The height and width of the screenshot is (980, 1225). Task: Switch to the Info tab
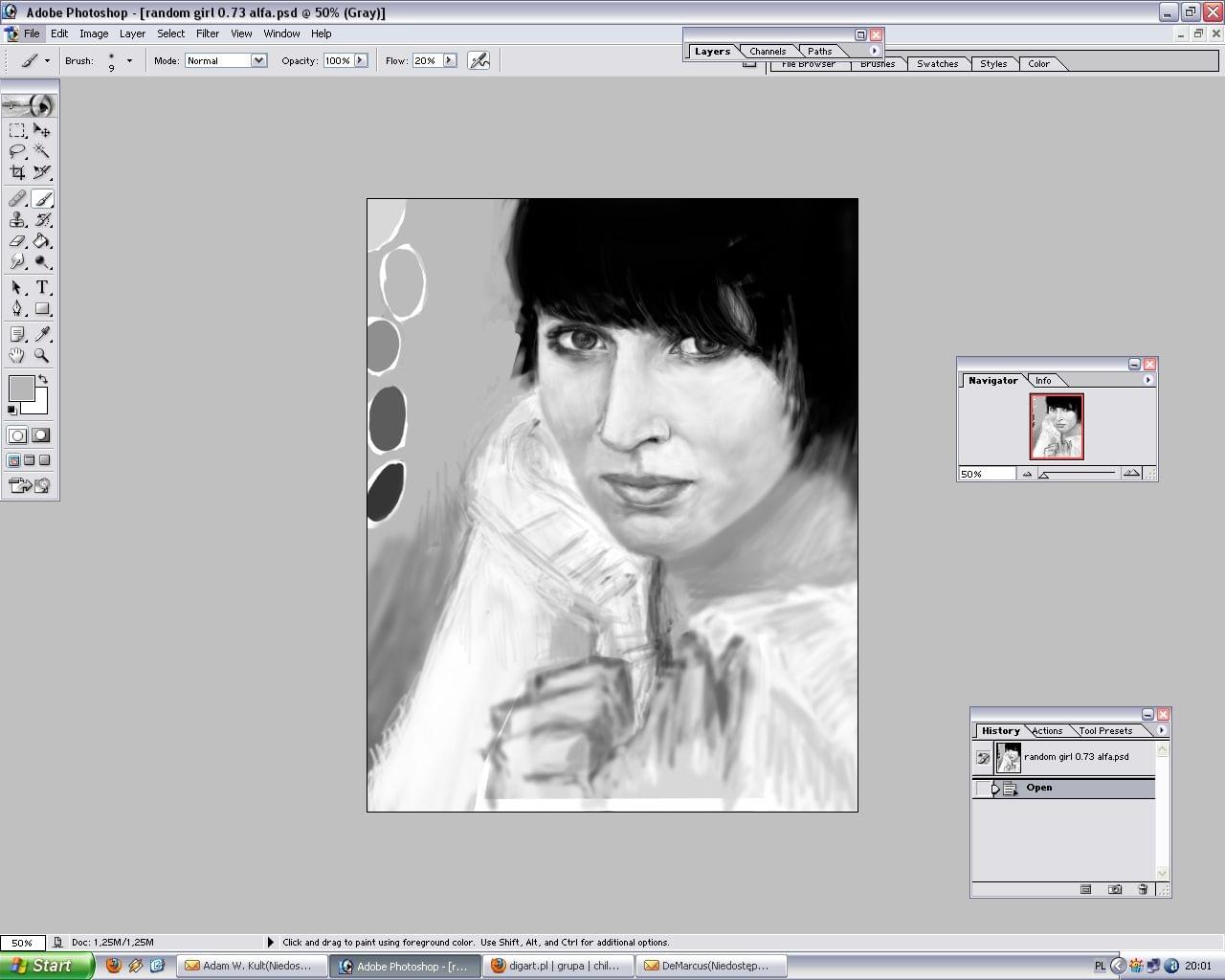click(1043, 381)
